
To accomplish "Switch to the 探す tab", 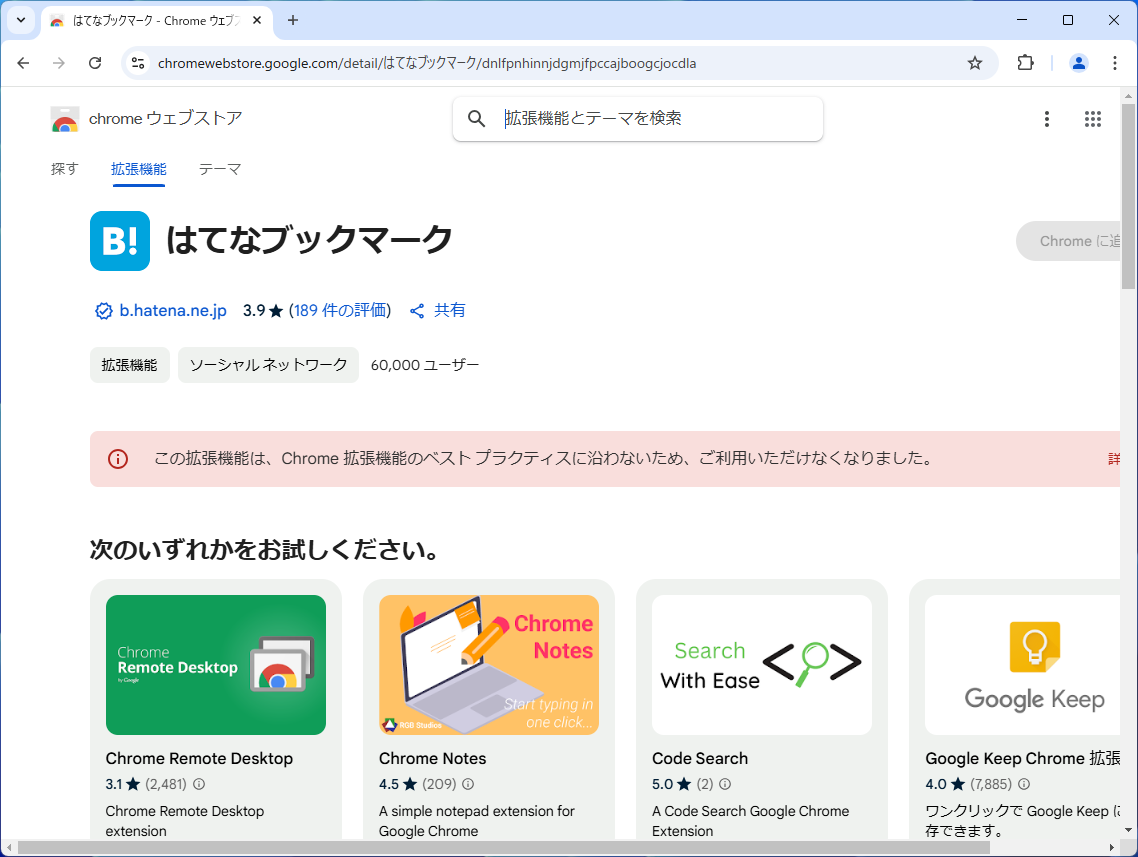I will [64, 169].
